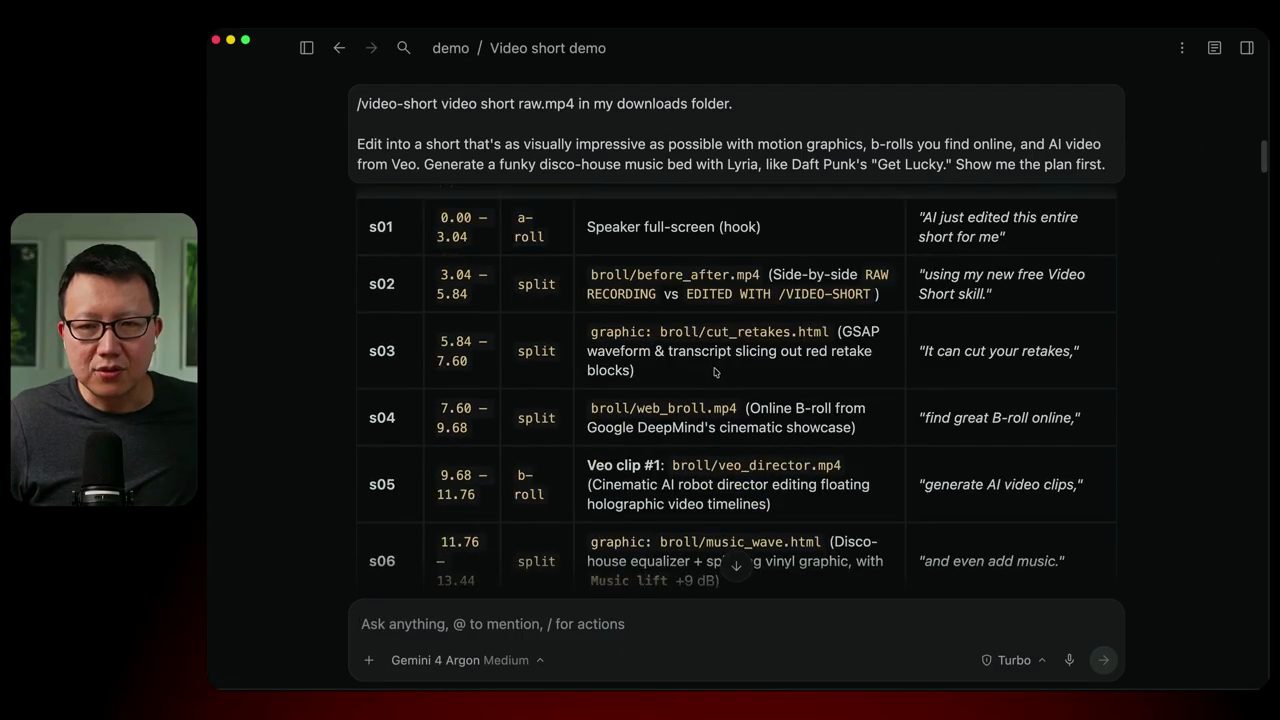Open the three-dot more options menu
This screenshot has width=1280, height=720.
click(x=1182, y=48)
